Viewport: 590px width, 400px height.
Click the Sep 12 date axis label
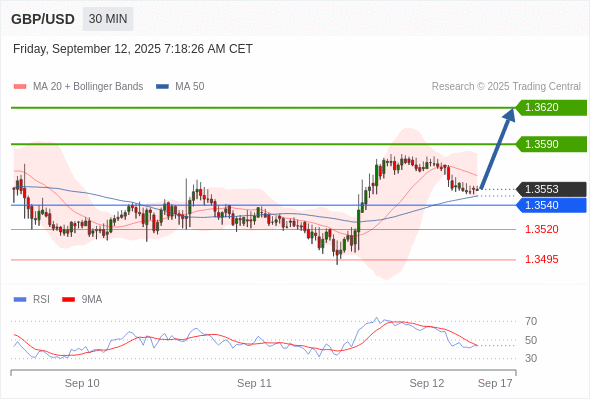click(427, 383)
